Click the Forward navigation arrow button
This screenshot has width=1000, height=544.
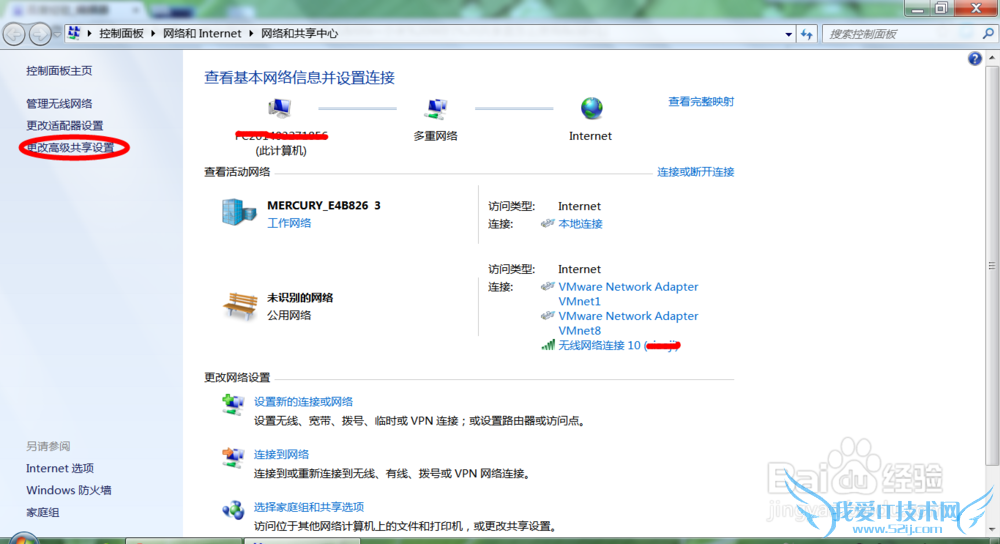(x=40, y=34)
